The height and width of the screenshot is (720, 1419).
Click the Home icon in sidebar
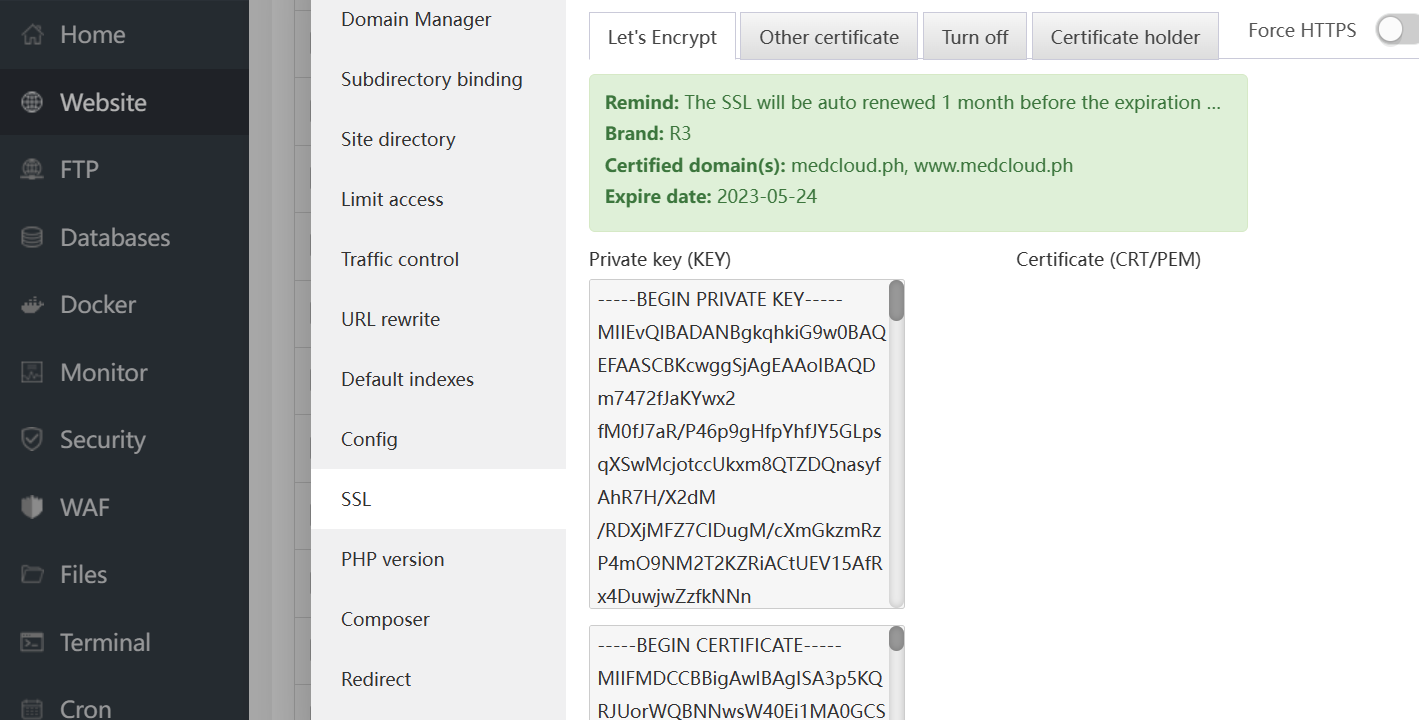click(33, 35)
